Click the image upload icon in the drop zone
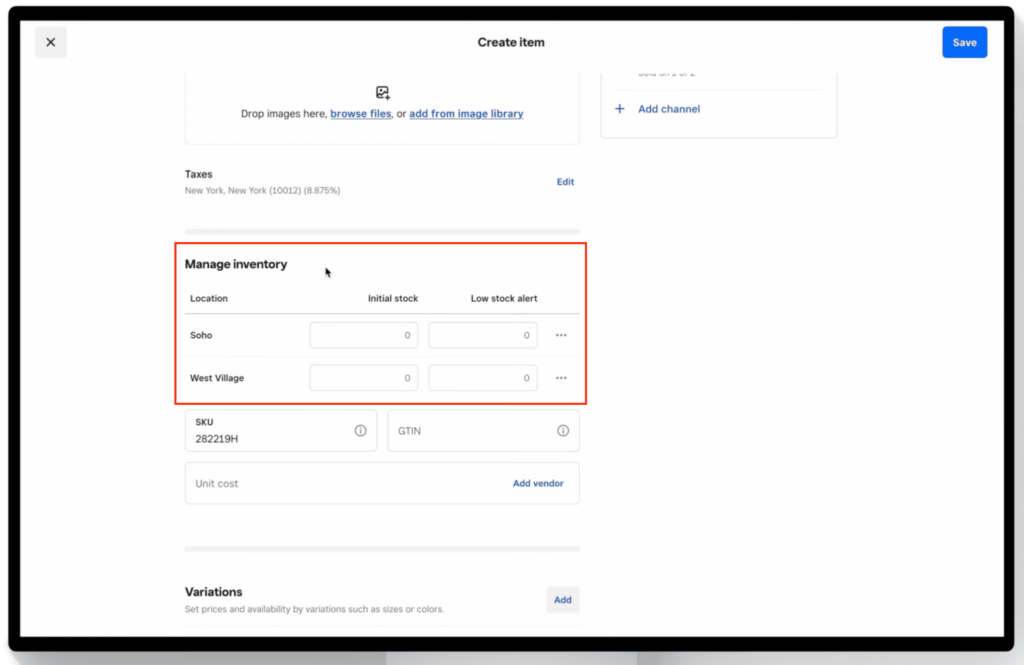 coord(382,91)
